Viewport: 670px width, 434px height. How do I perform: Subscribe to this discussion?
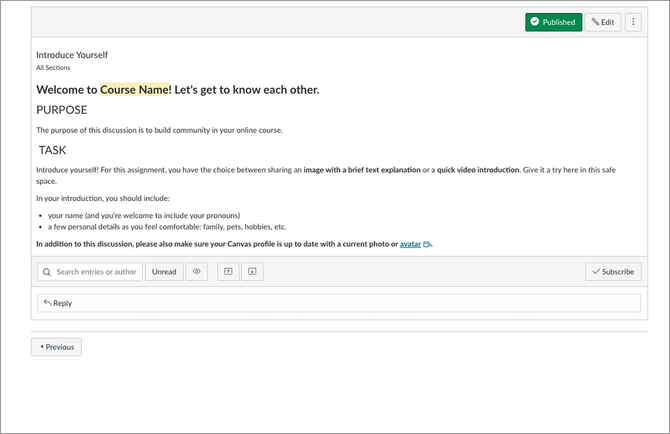[613, 271]
